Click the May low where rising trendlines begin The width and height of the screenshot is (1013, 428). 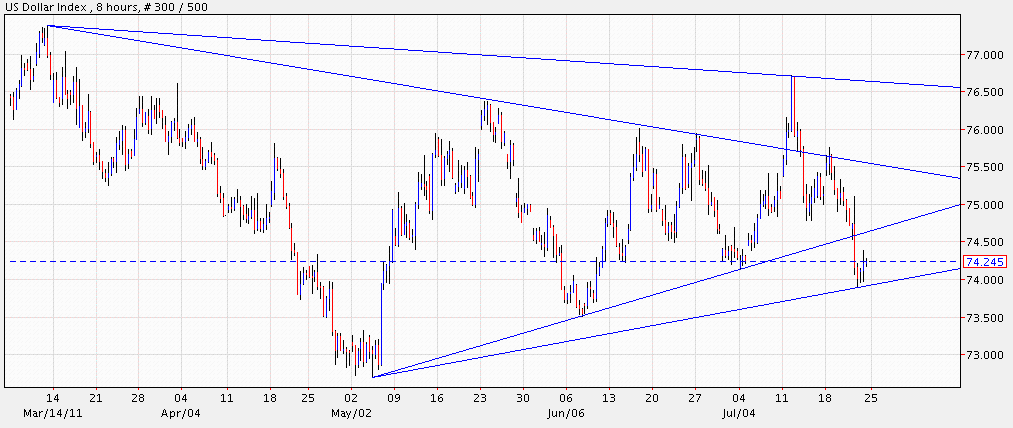[x=372, y=376]
